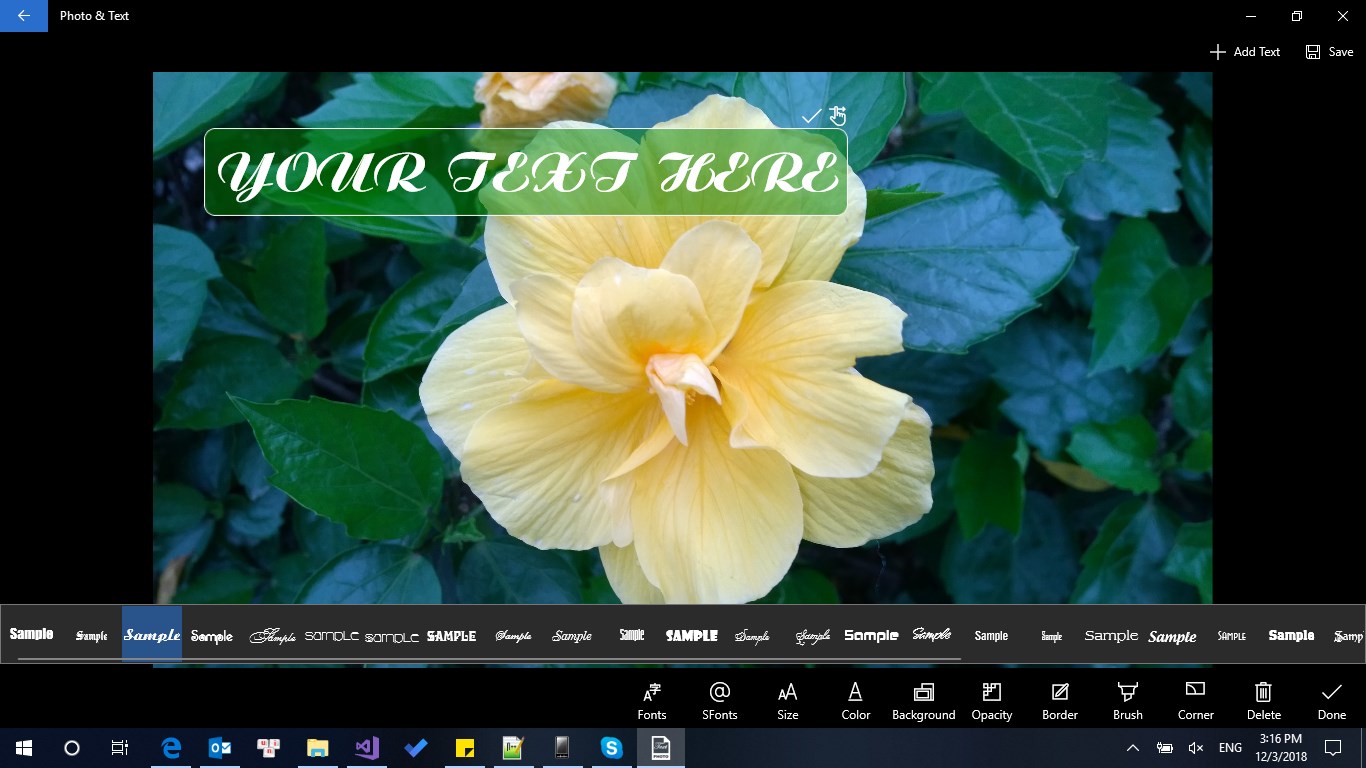Open the text Size tool

click(x=788, y=701)
